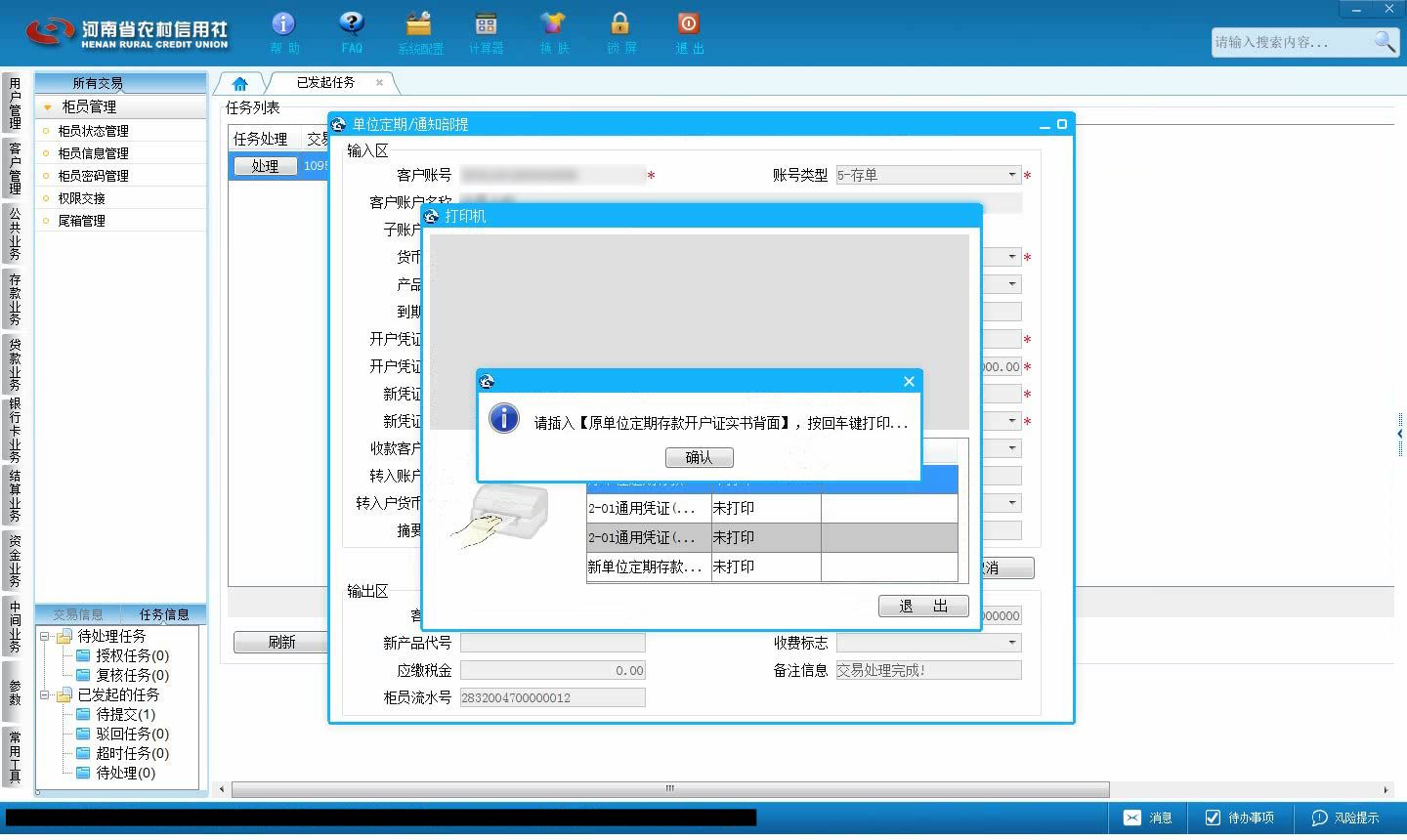Open the 中间业务 side tab

pos(14,626)
